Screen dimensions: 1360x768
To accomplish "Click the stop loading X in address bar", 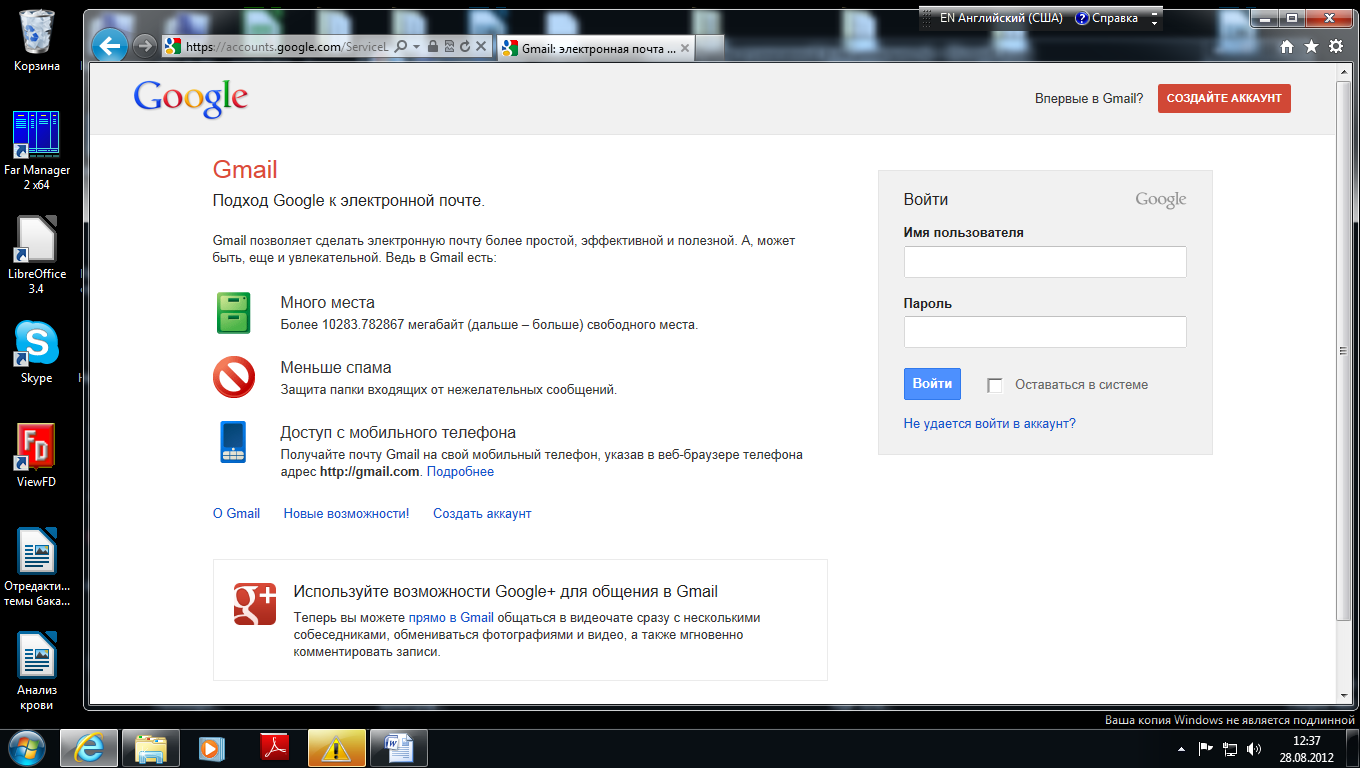I will tap(481, 46).
